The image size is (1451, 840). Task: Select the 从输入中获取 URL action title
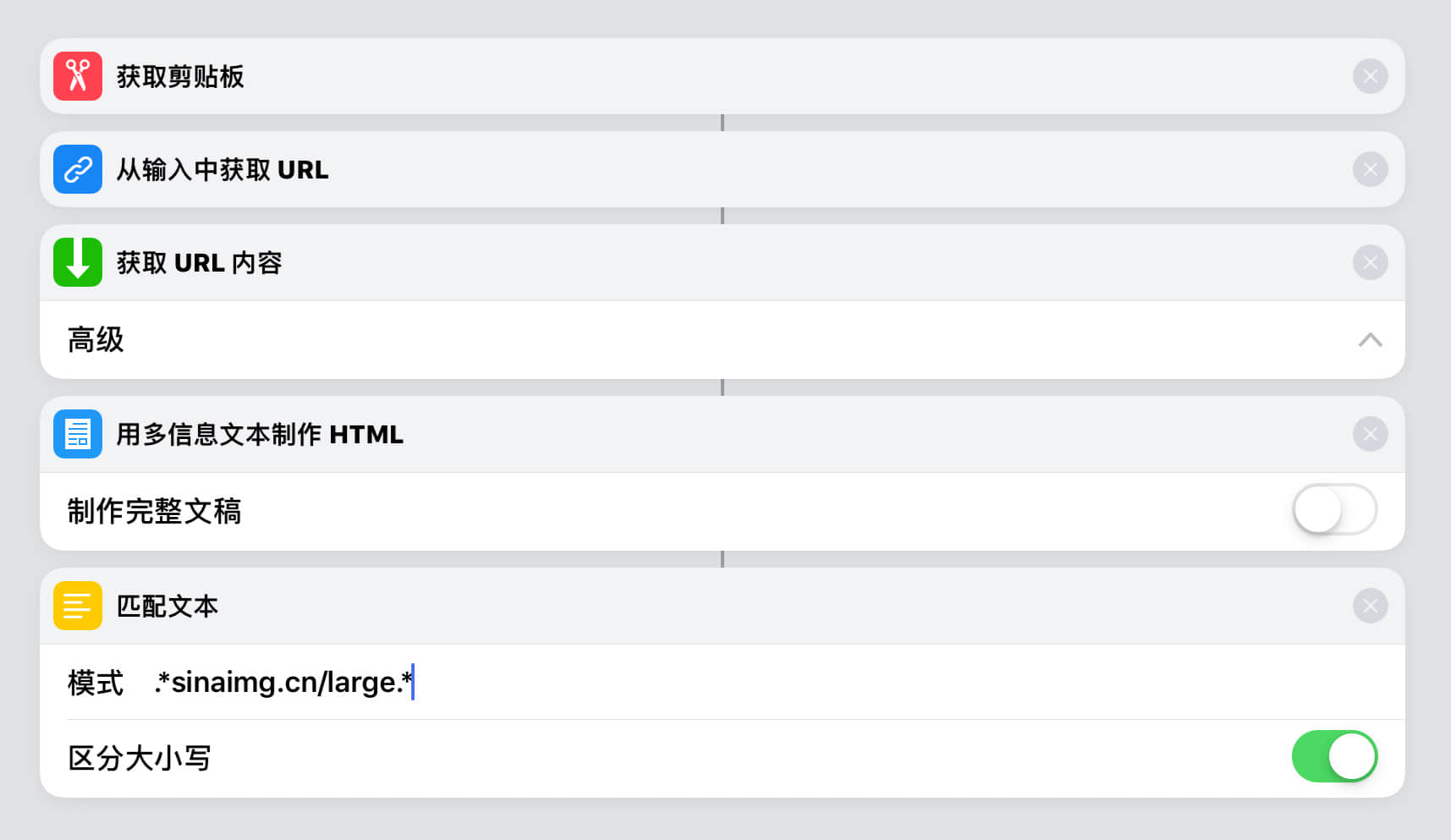pyautogui.click(x=222, y=169)
